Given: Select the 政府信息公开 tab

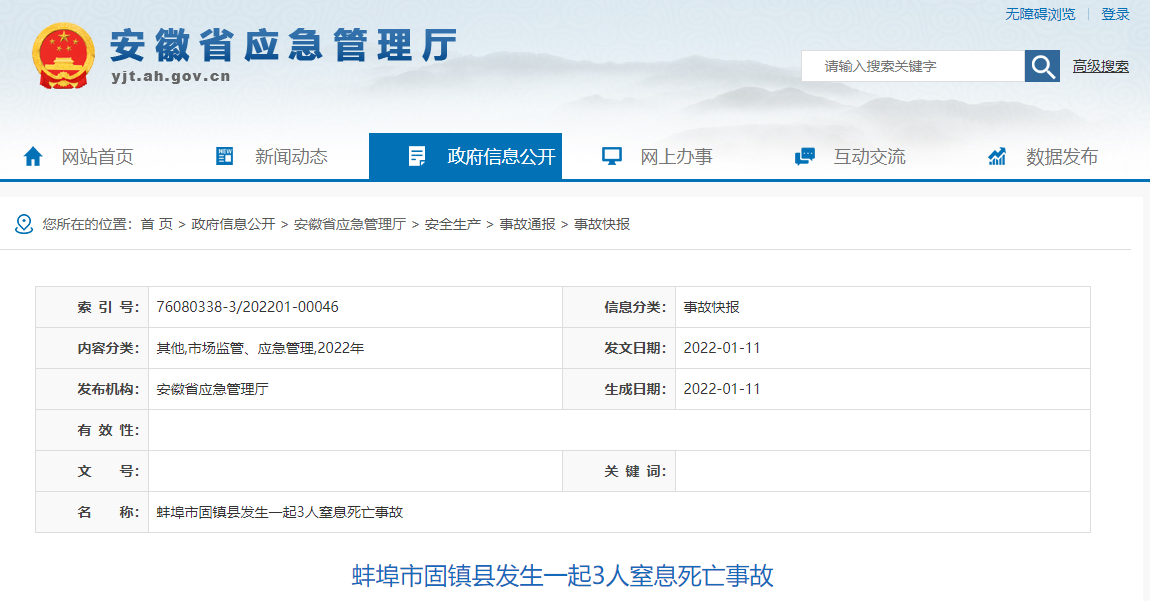Looking at the screenshot, I should pyautogui.click(x=465, y=156).
